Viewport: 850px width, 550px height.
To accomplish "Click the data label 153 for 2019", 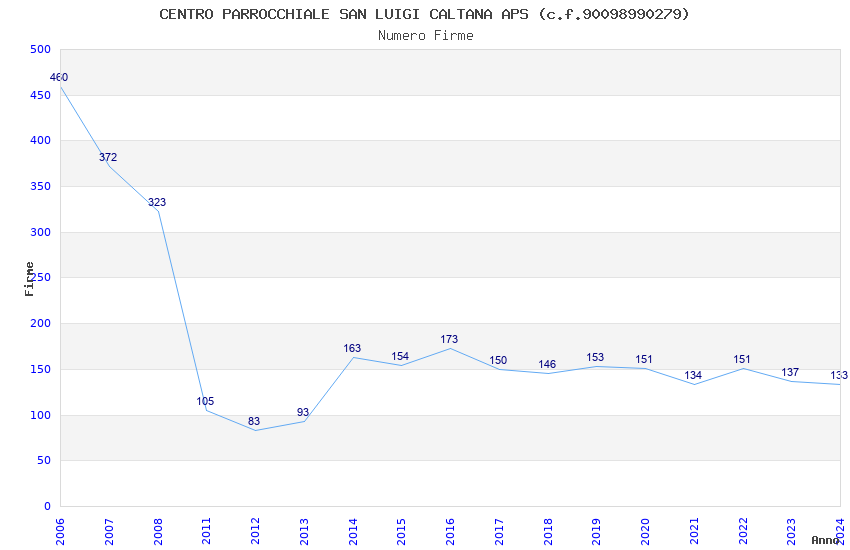I will pyautogui.click(x=595, y=357).
